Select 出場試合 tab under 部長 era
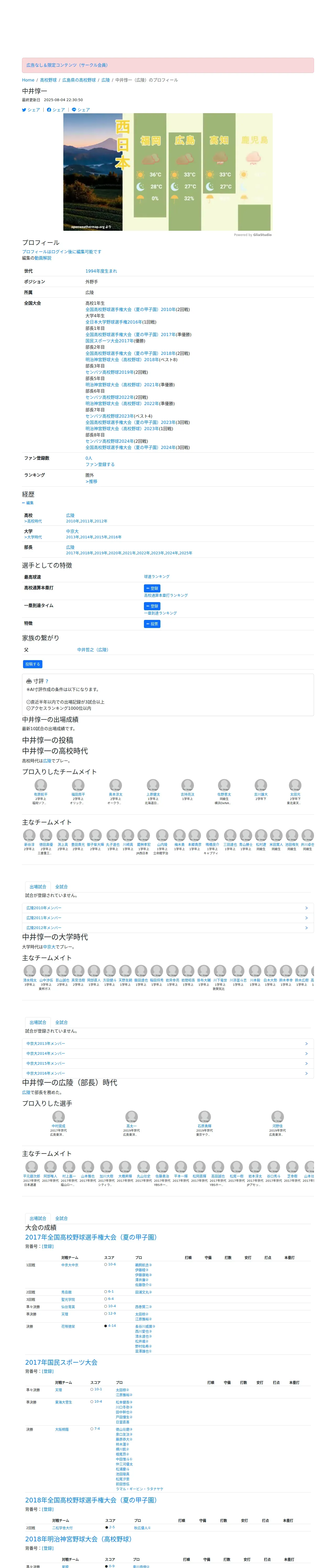 38,1219
